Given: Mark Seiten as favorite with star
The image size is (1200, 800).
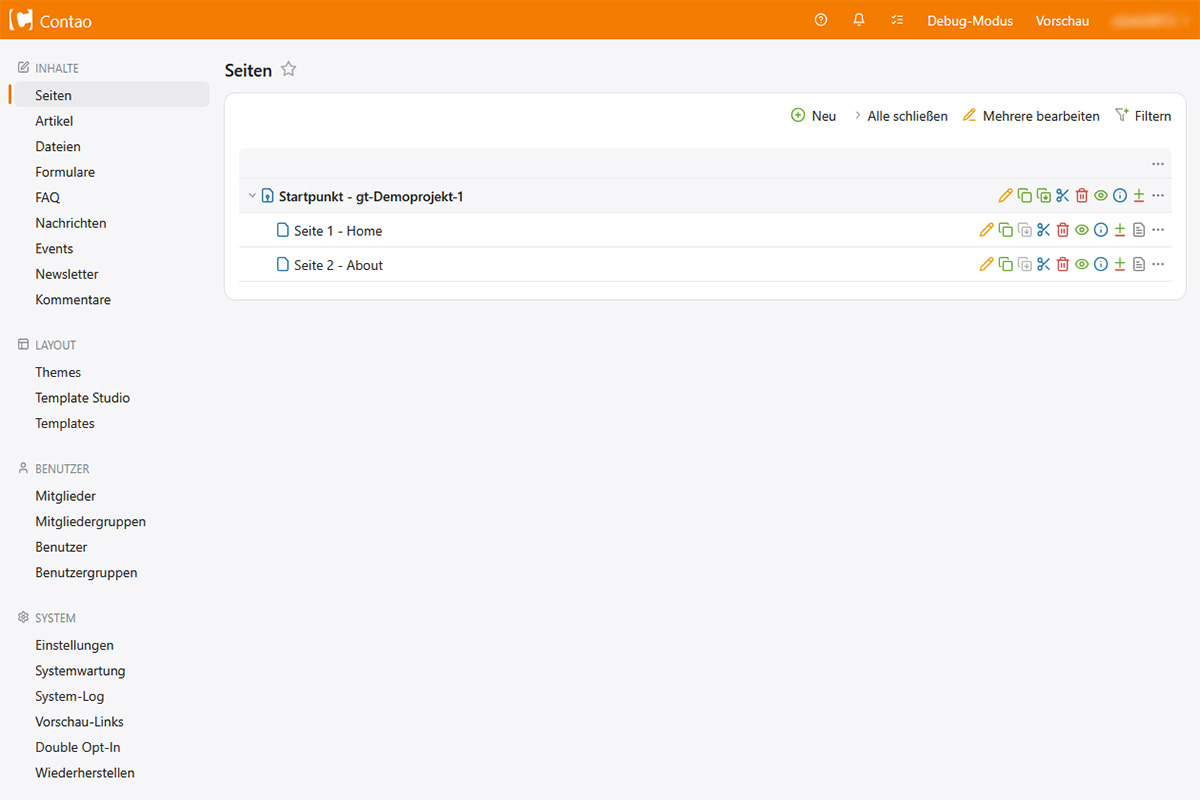Looking at the screenshot, I should [289, 69].
